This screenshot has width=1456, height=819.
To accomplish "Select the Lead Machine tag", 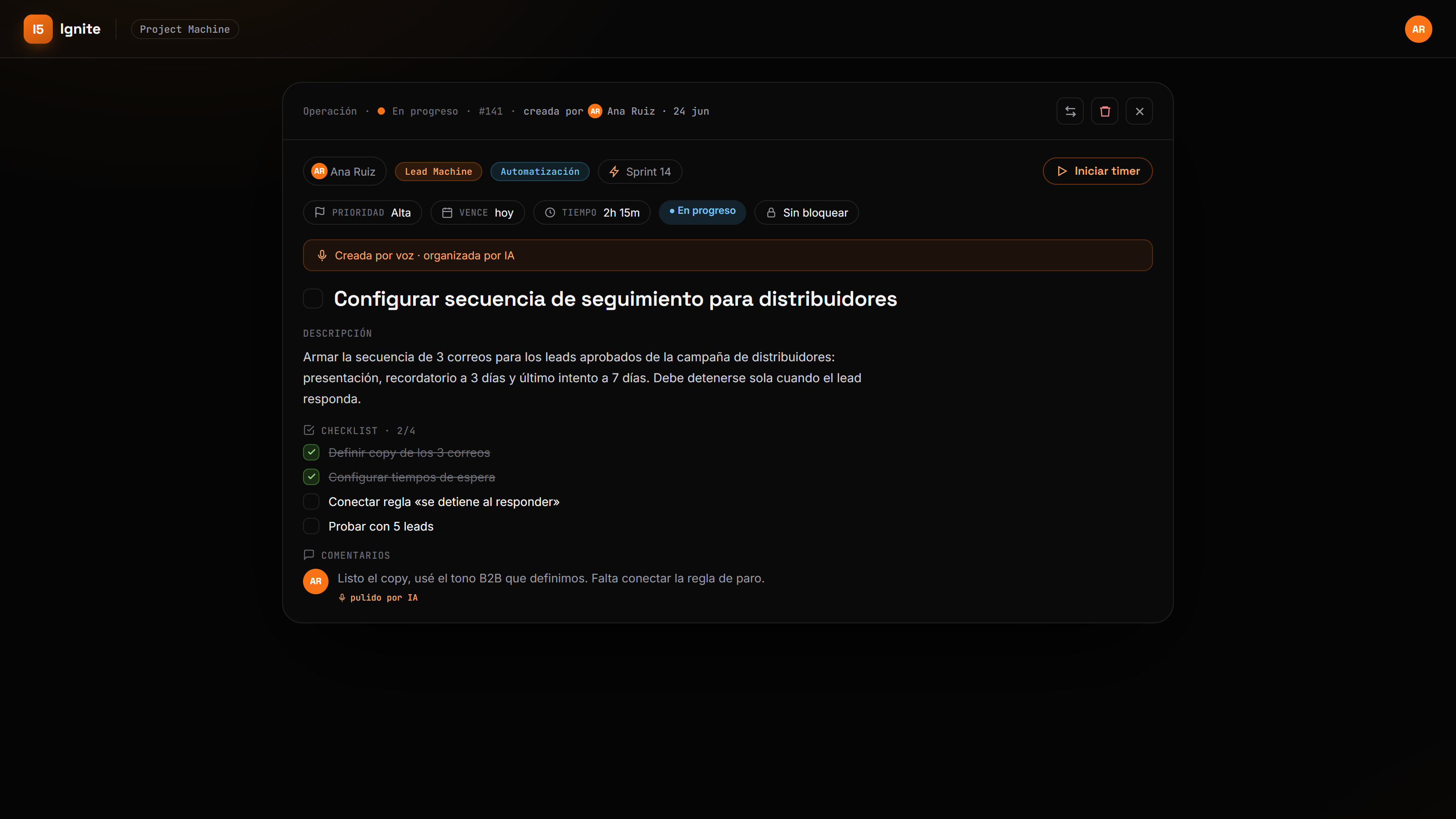I will pyautogui.click(x=438, y=171).
